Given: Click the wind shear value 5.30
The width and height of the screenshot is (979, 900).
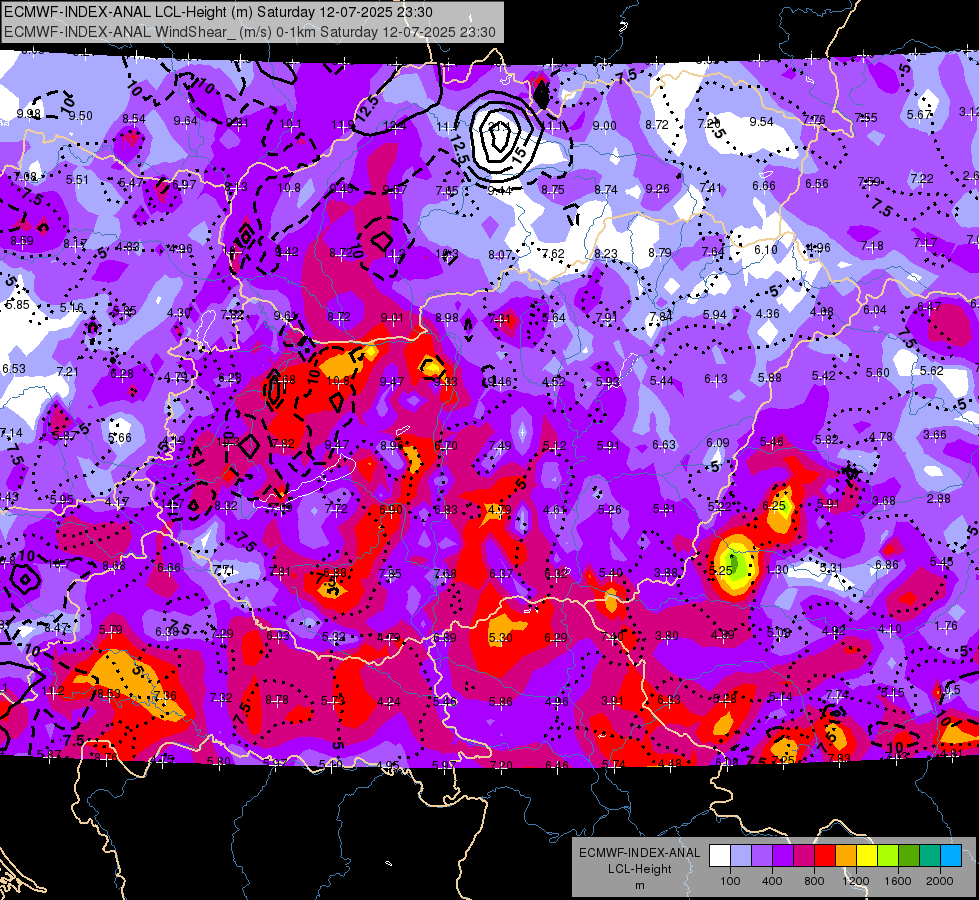Looking at the screenshot, I should pyautogui.click(x=501, y=638).
